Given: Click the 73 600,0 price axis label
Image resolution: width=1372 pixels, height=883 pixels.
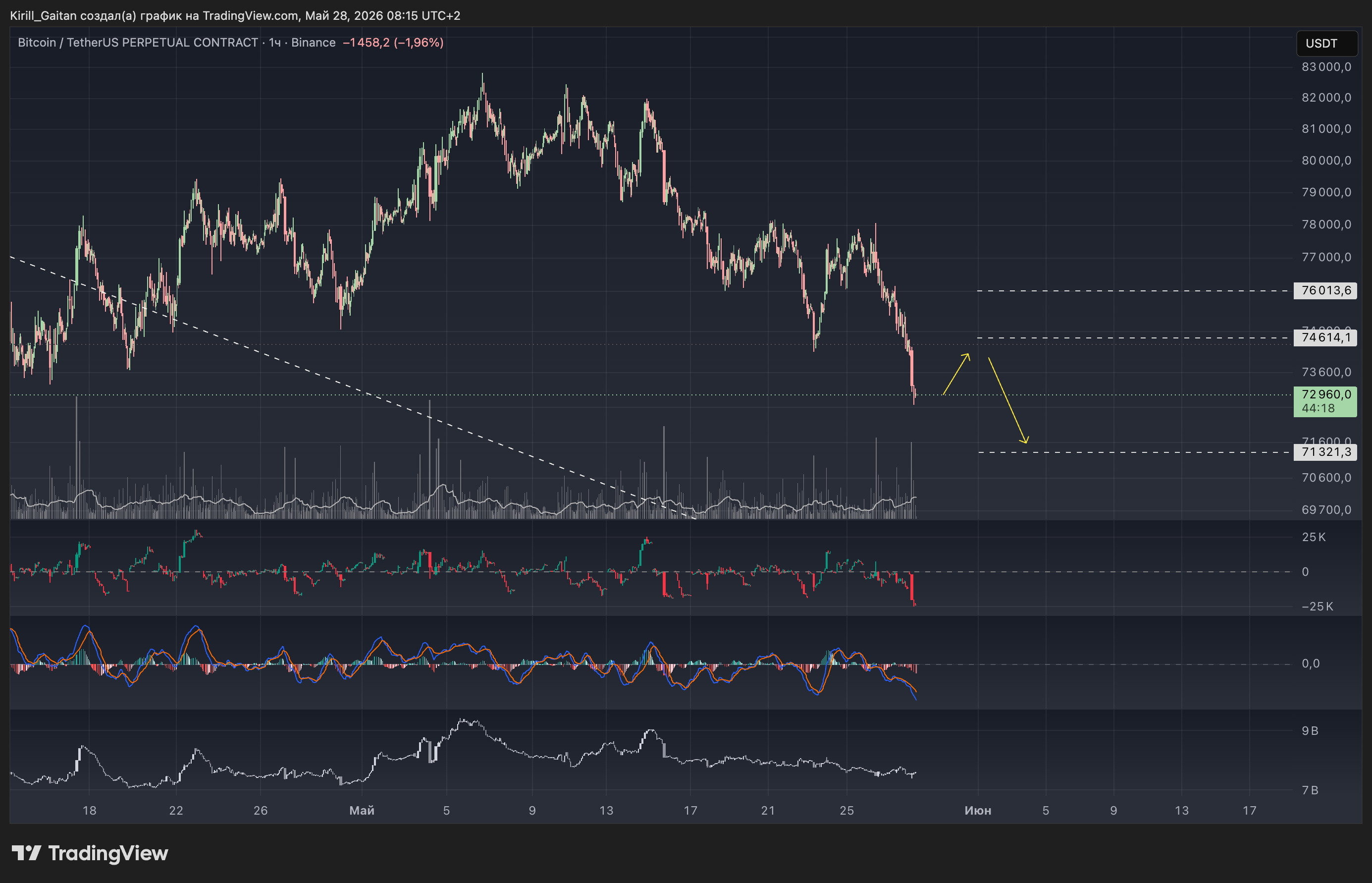Looking at the screenshot, I should (x=1326, y=372).
